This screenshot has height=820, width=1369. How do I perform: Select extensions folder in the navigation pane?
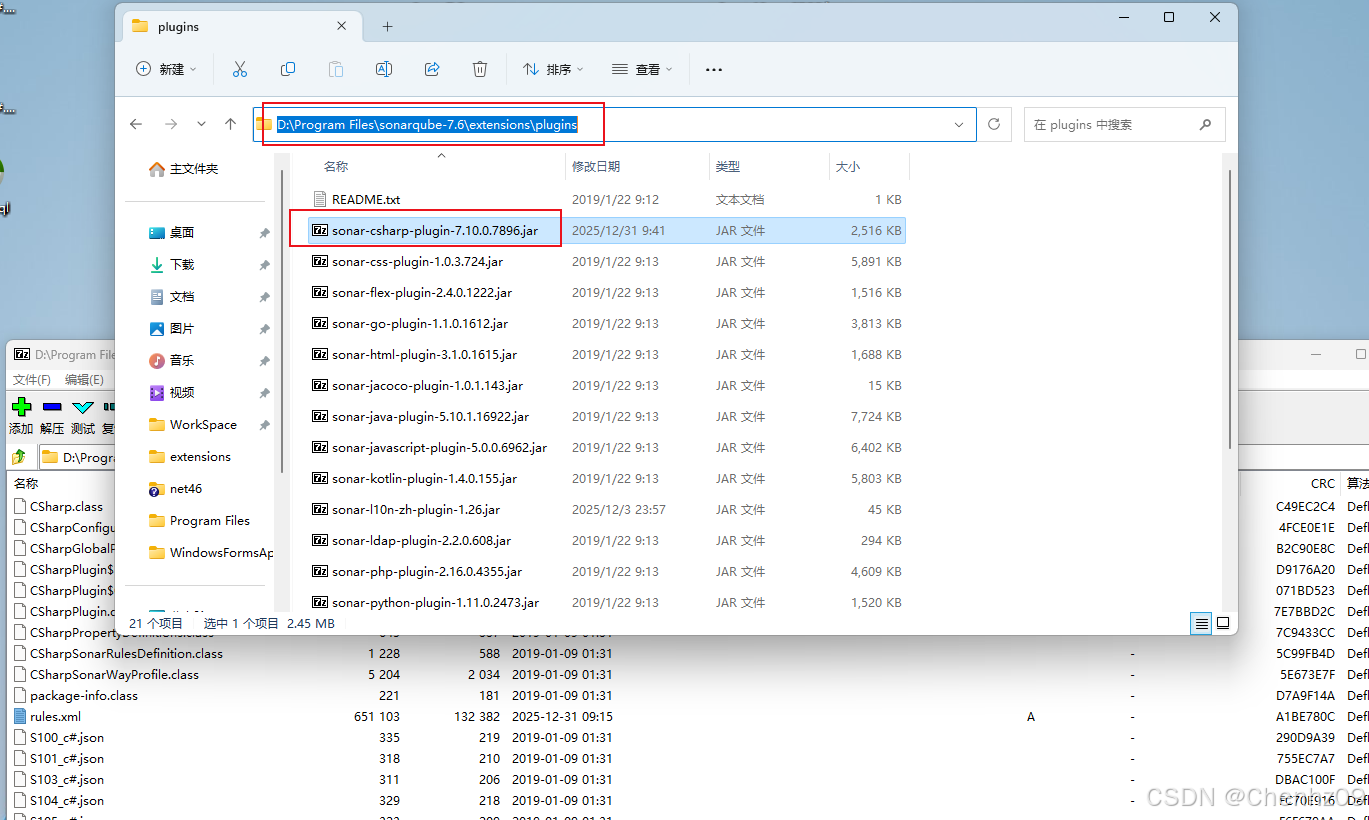tap(189, 457)
